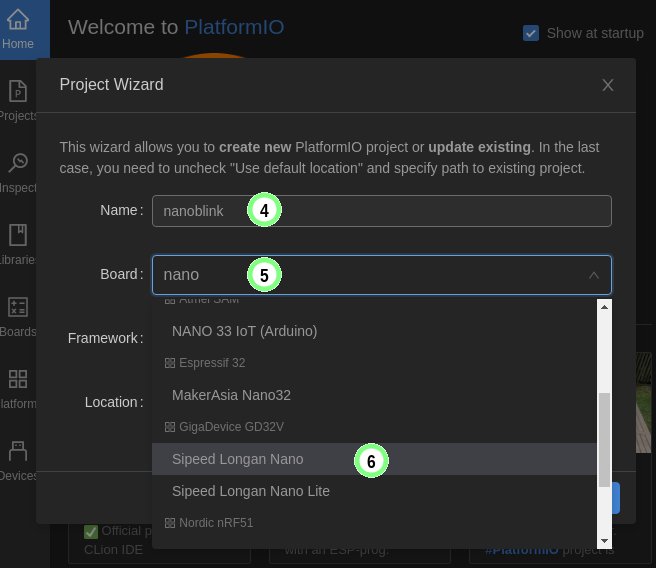Open the Boards sidebar icon

coord(18,315)
